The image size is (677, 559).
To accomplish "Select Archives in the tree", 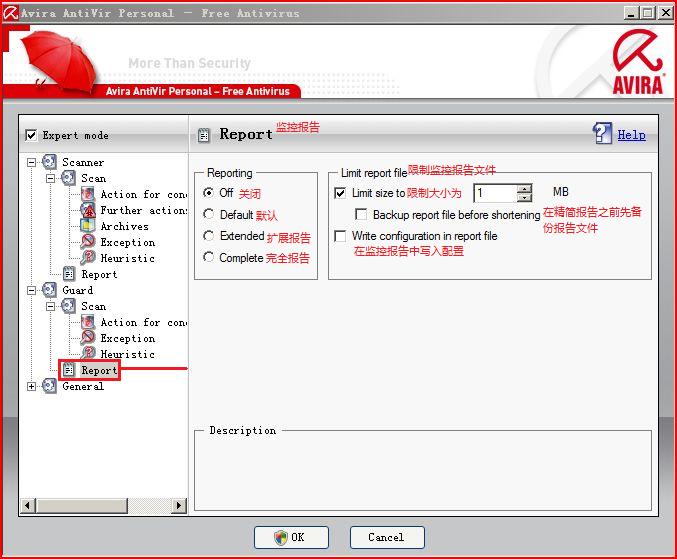I will pos(124,227).
